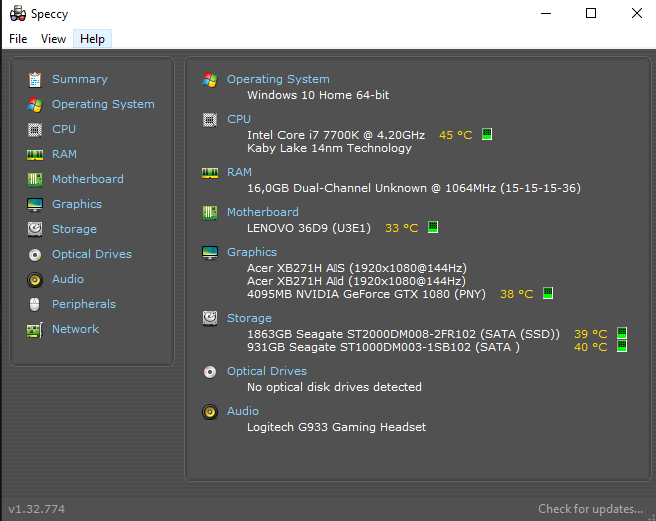Viewport: 656px width, 521px height.
Task: Click the Network icon in sidebar
Action: (x=35, y=329)
